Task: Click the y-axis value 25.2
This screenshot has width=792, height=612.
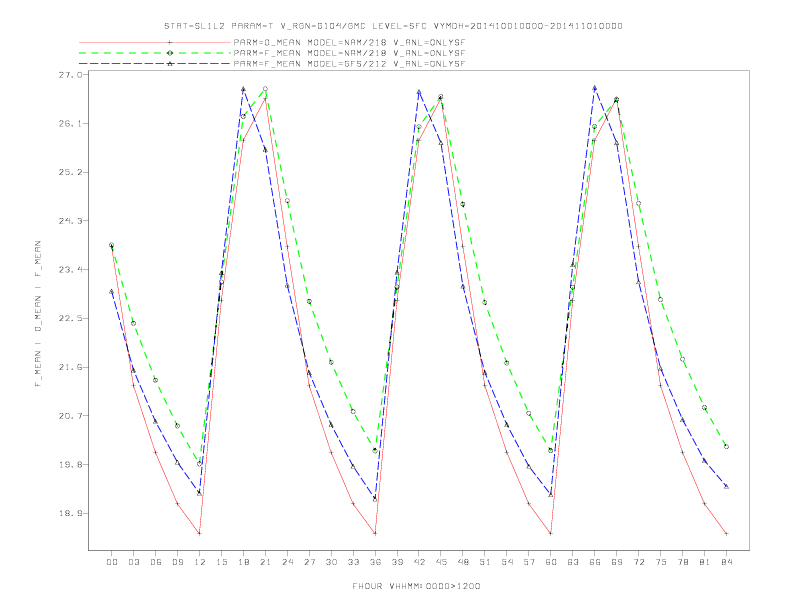Action: click(x=70, y=172)
